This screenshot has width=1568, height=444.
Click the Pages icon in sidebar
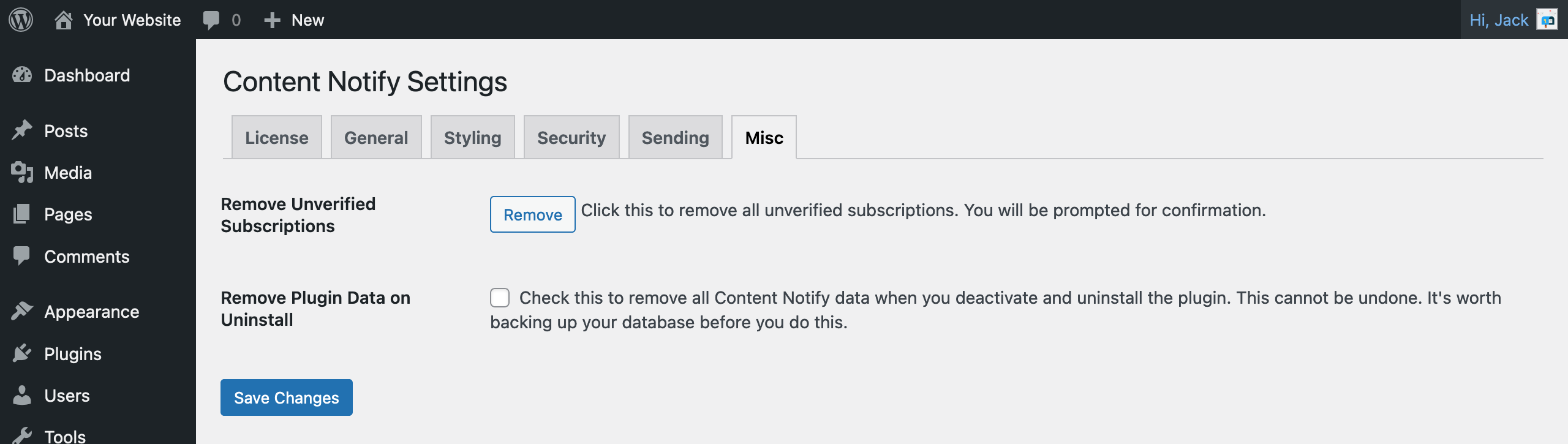pyautogui.click(x=22, y=214)
